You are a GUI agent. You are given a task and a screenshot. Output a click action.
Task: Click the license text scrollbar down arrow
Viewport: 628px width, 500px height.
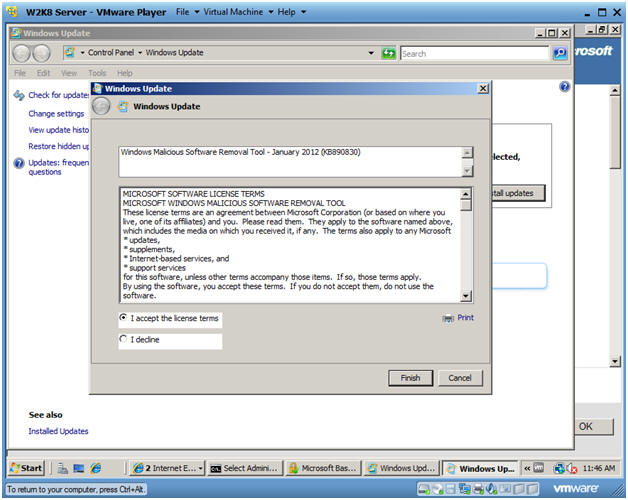click(x=465, y=296)
